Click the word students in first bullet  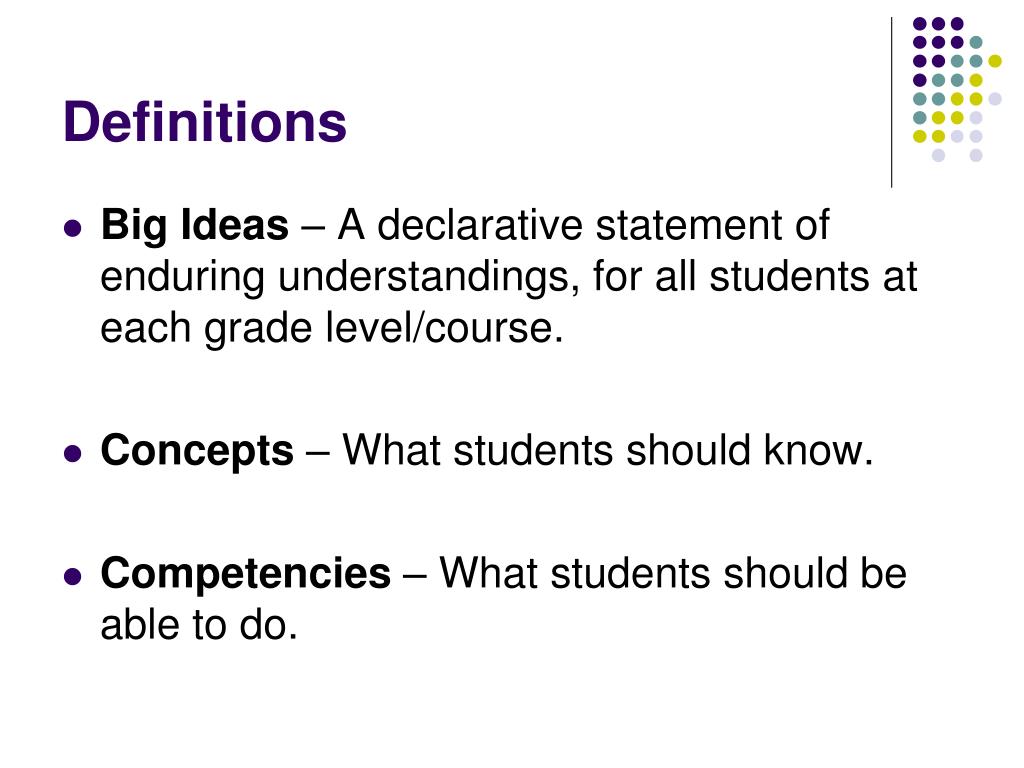(x=791, y=276)
